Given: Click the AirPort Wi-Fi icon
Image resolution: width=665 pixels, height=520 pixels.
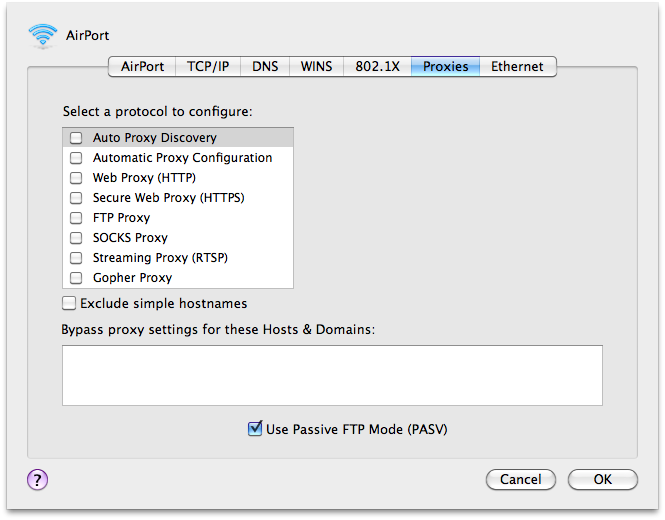Looking at the screenshot, I should 42,36.
